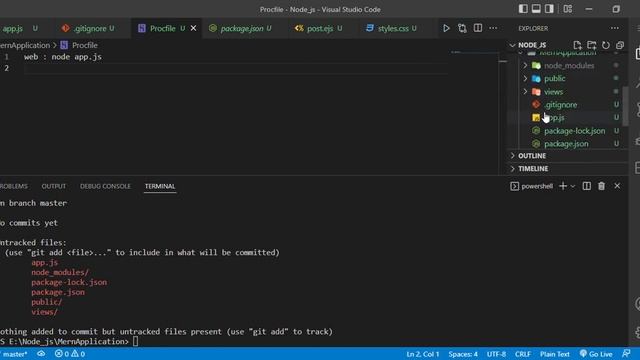The height and width of the screenshot is (360, 640).
Task: Close the Procfile editor tab
Action: pyautogui.click(x=193, y=28)
